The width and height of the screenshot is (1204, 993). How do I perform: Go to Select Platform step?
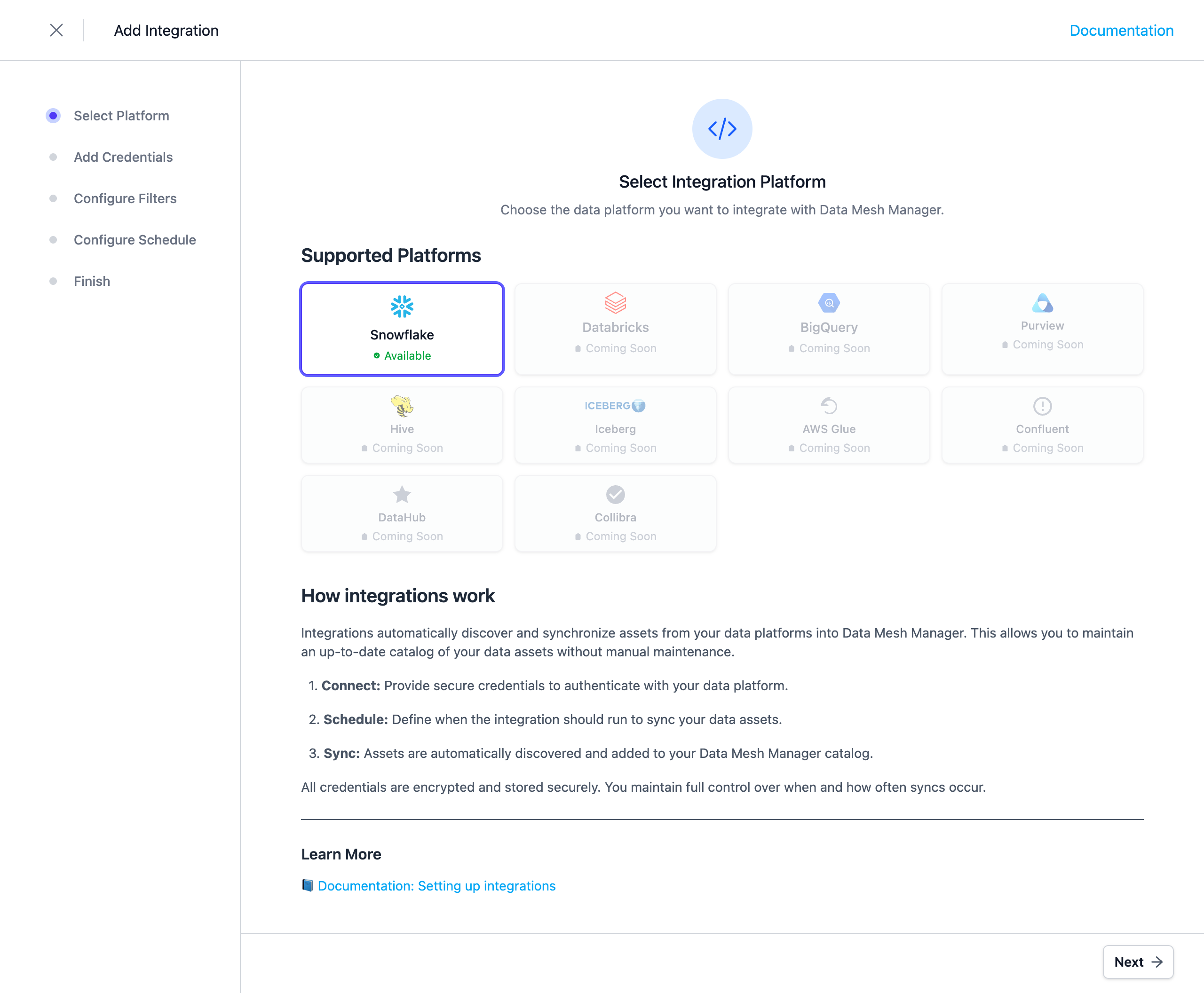coord(121,116)
